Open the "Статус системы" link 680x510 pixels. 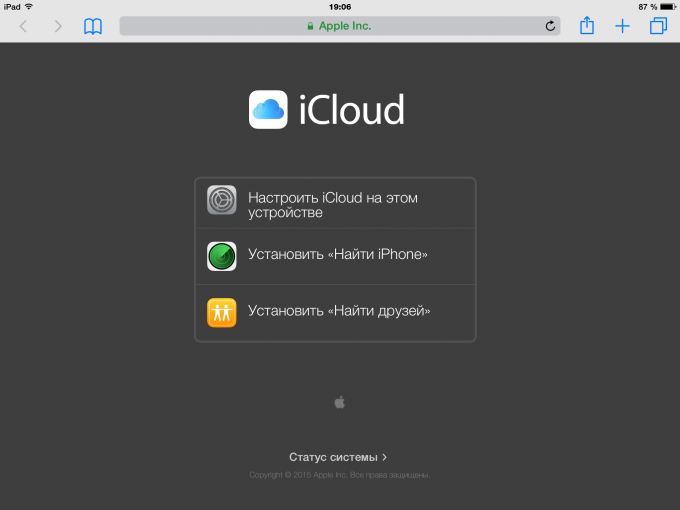point(338,457)
